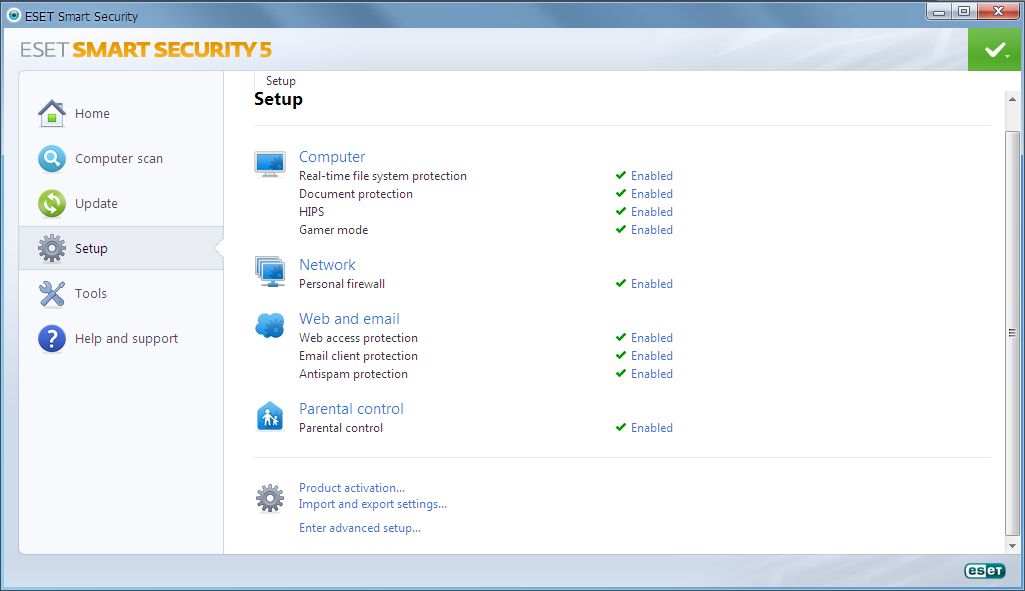This screenshot has width=1025, height=591.
Task: Click the Document protection label
Action: pyautogui.click(x=356, y=194)
